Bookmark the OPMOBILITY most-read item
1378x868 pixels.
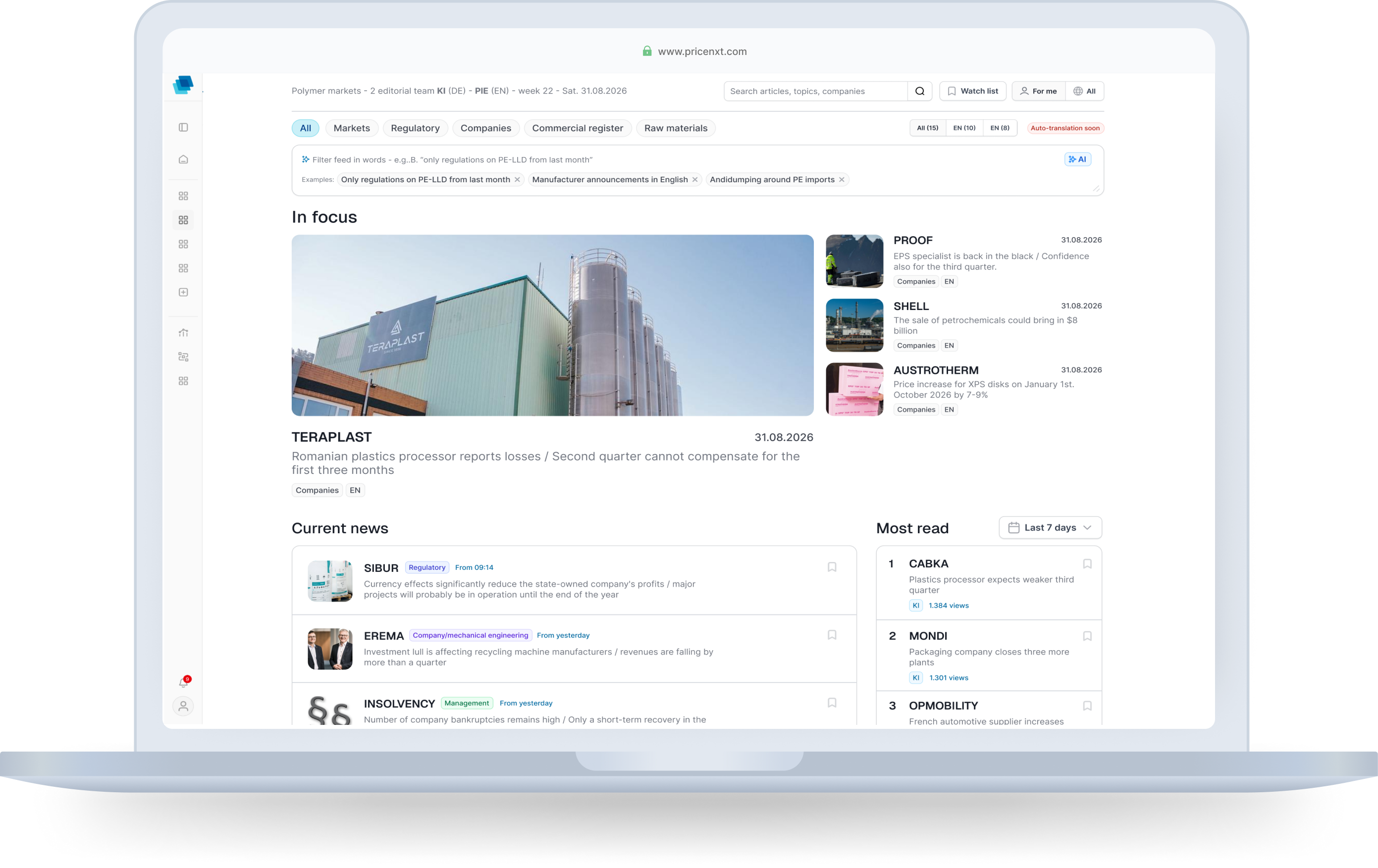click(1087, 706)
